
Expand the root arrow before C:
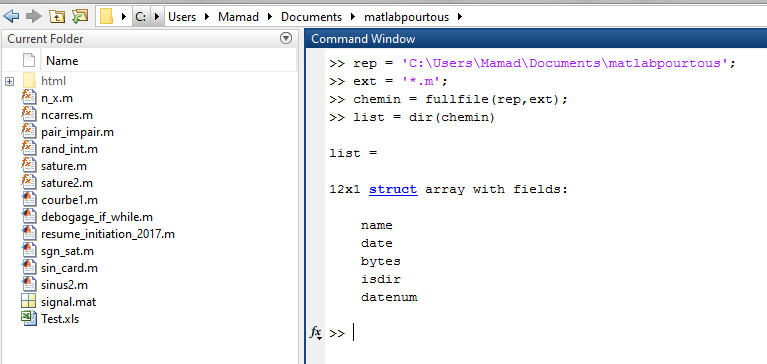point(124,17)
